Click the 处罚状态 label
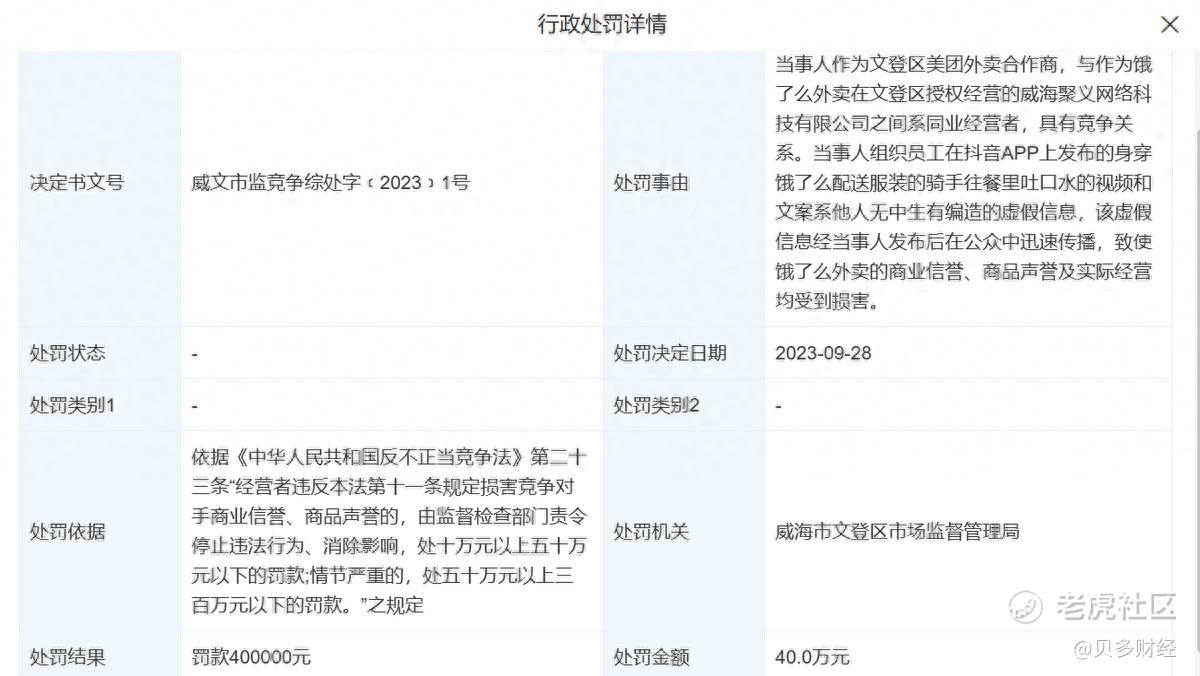This screenshot has height=676, width=1200. tap(67, 353)
